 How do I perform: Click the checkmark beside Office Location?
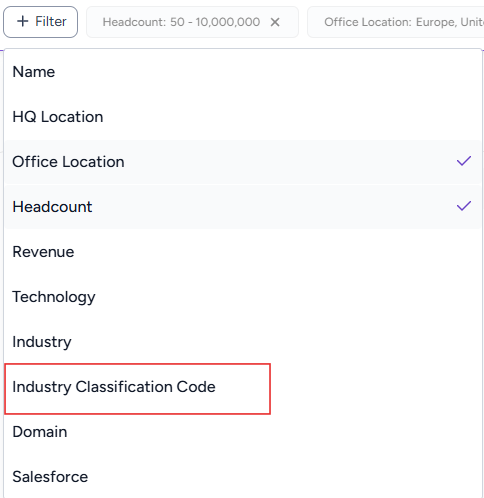pyautogui.click(x=464, y=161)
